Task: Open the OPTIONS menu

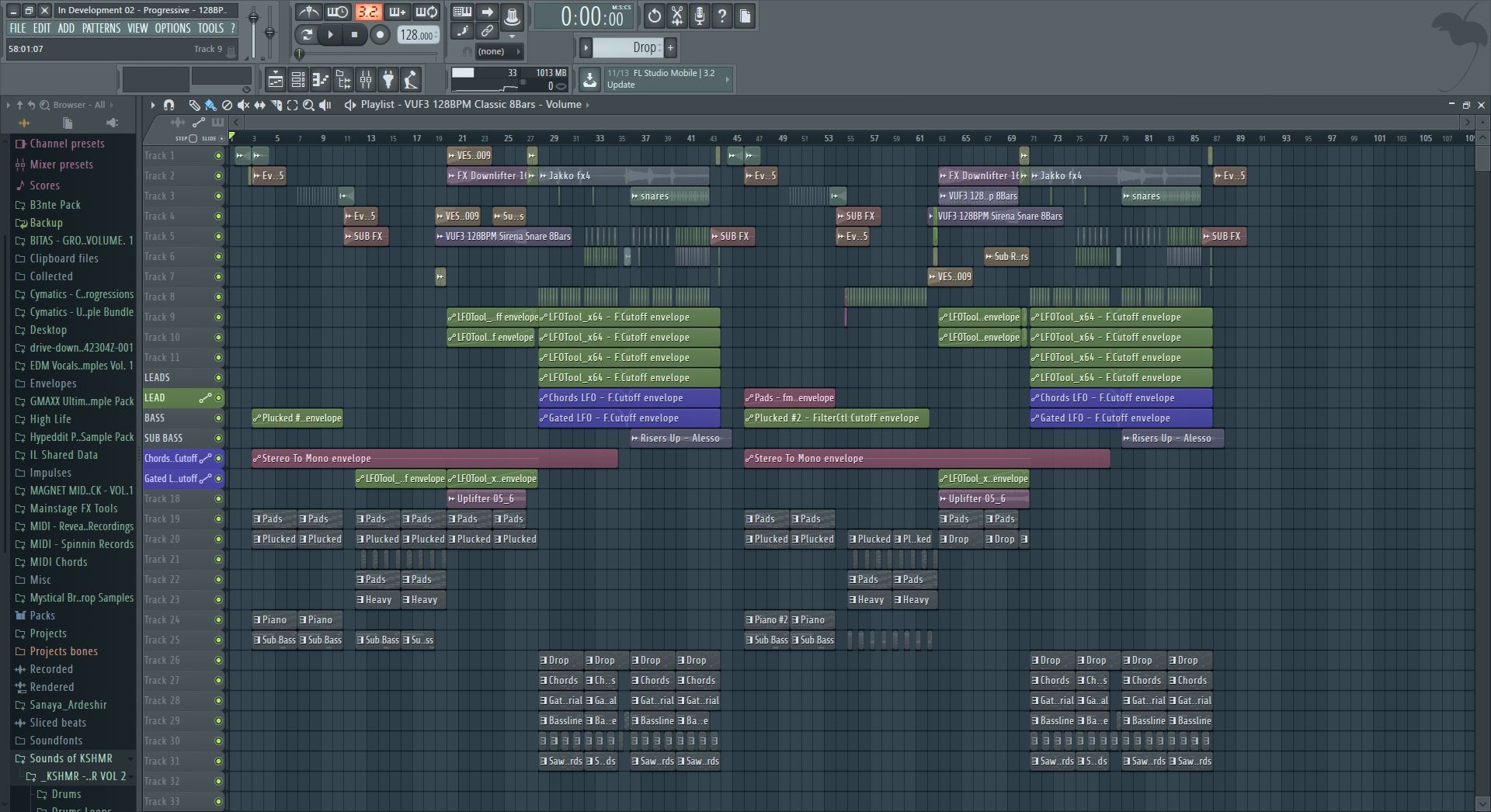Action: [172, 28]
